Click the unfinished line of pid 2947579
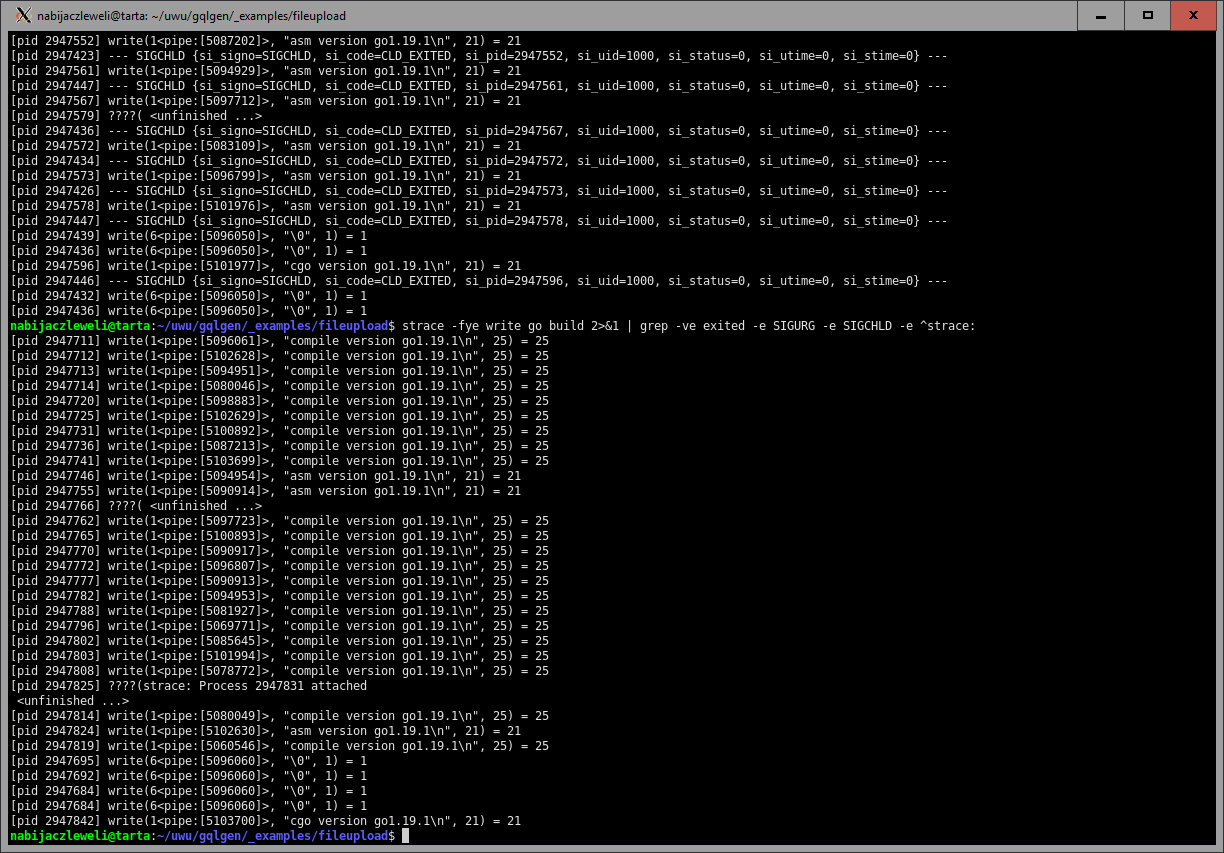The width and height of the screenshot is (1224, 853). [x=136, y=116]
